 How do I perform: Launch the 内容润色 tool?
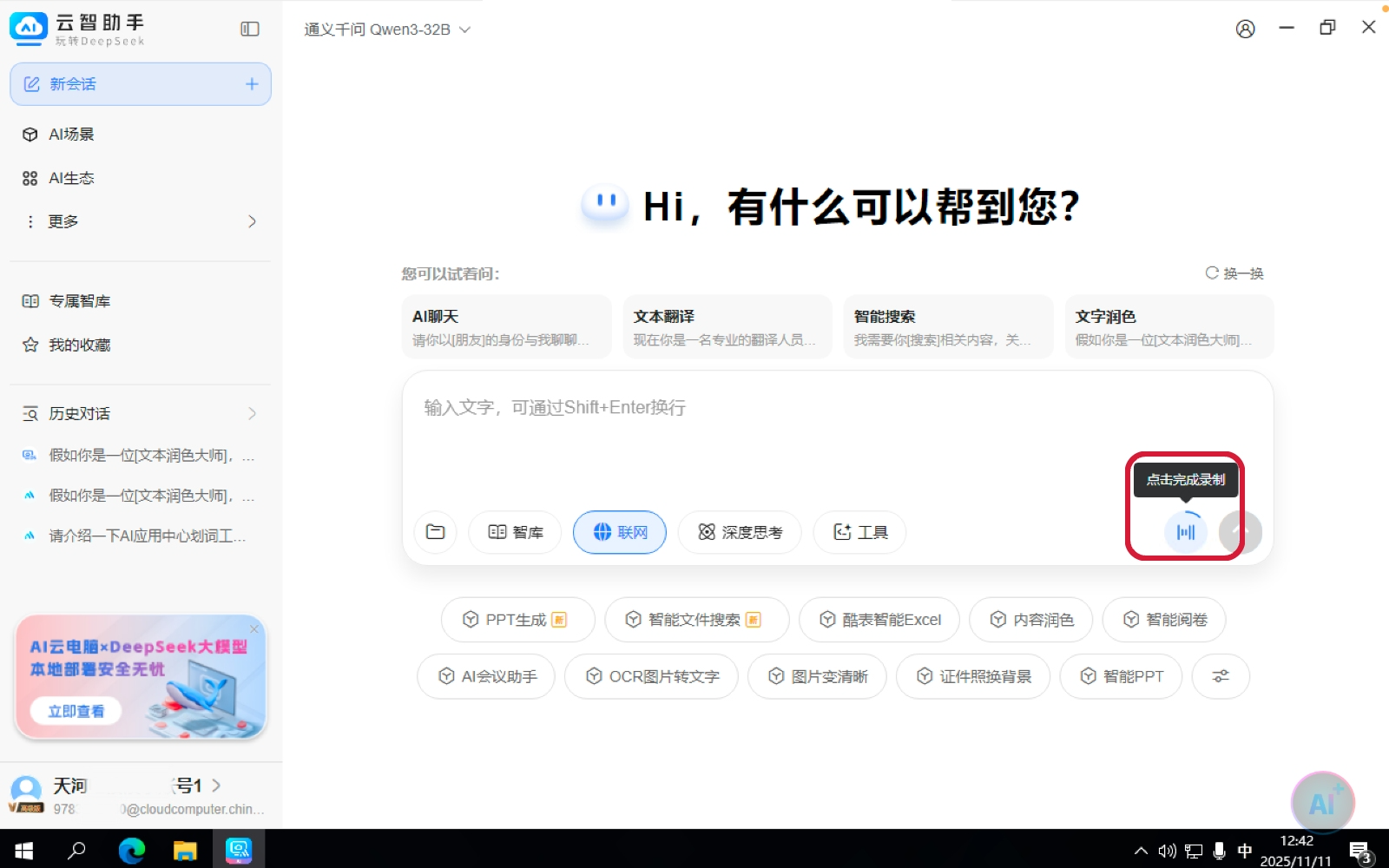pos(1031,620)
